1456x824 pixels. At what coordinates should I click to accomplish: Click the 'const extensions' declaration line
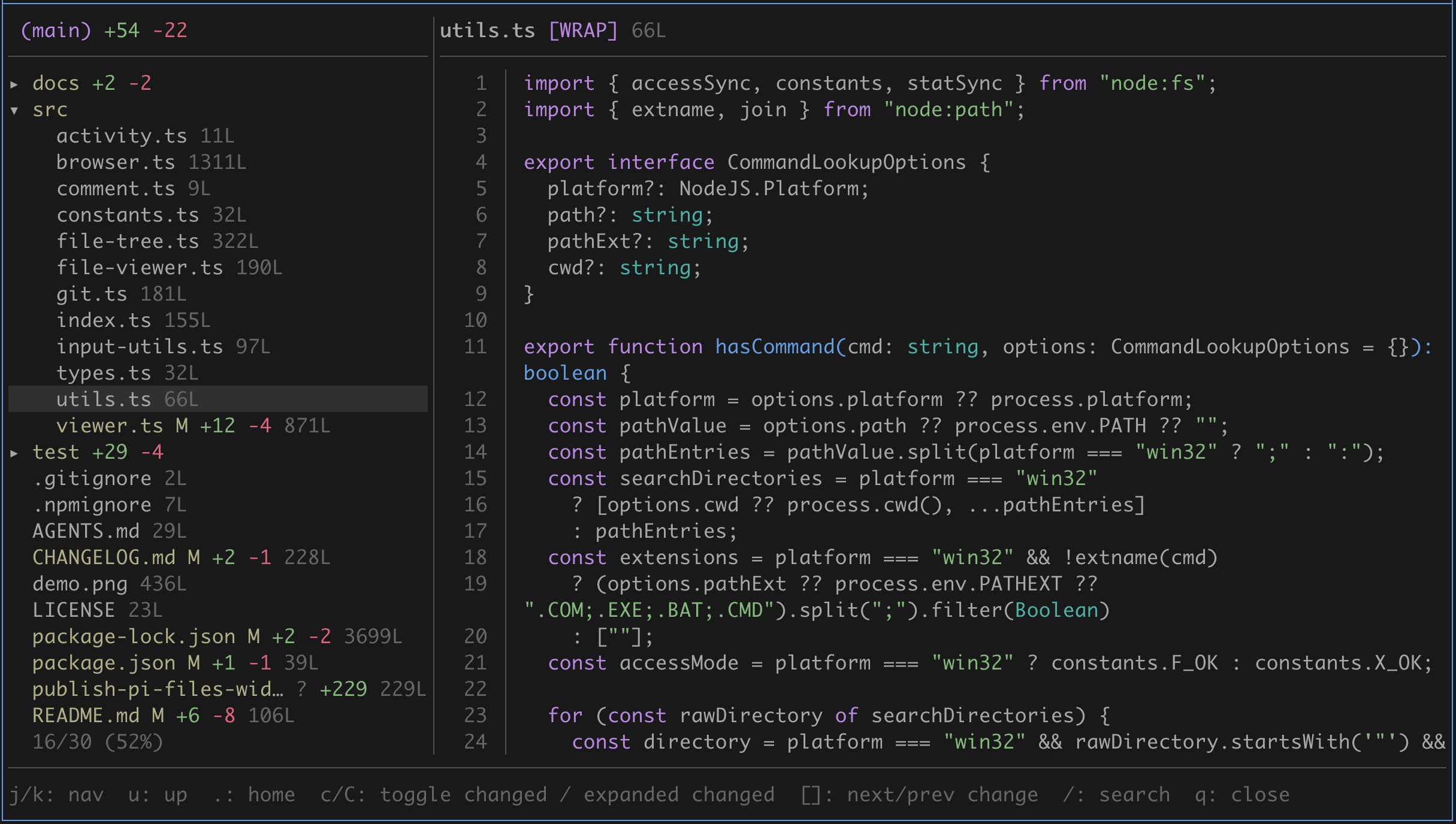(883, 558)
